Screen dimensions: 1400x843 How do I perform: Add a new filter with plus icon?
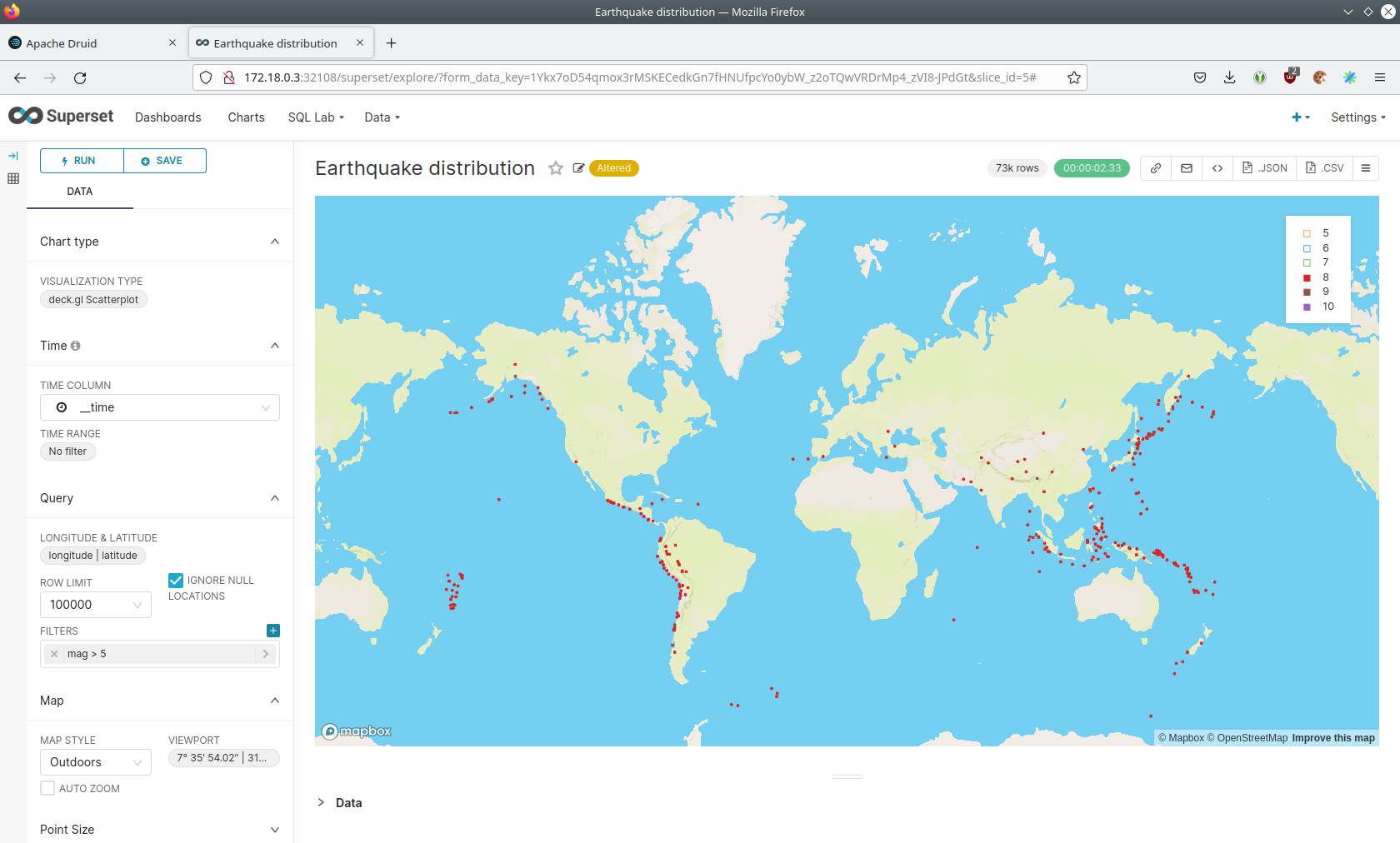(x=273, y=631)
